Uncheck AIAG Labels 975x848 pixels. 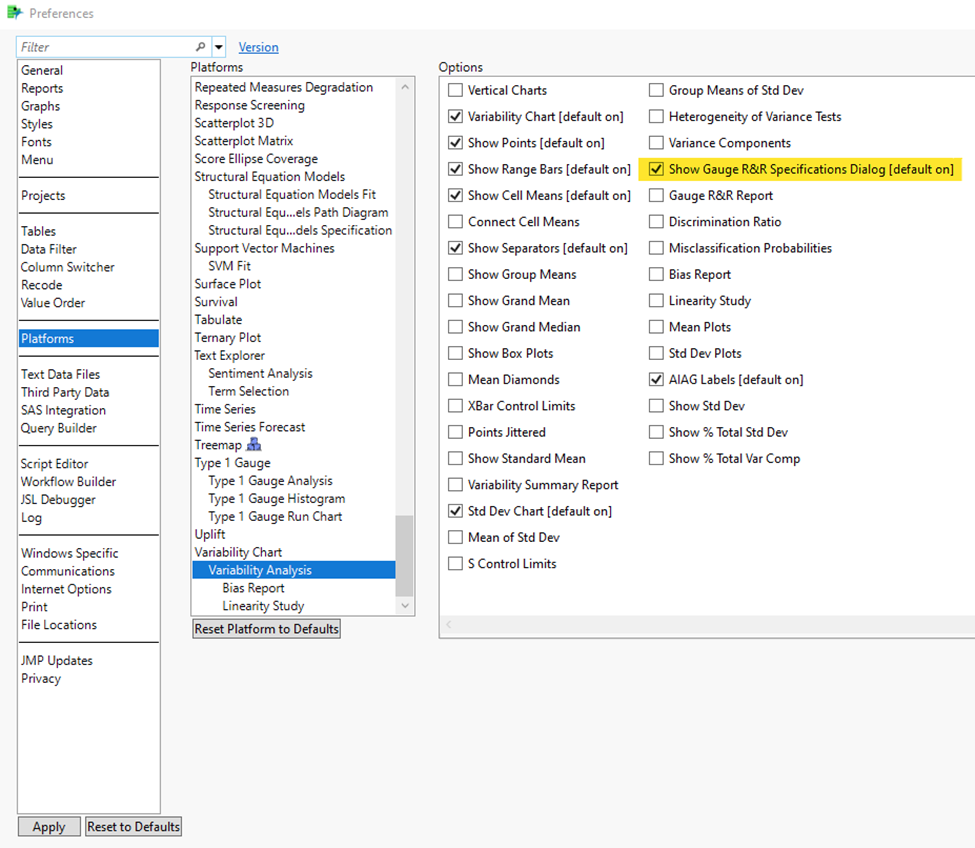pyautogui.click(x=656, y=379)
